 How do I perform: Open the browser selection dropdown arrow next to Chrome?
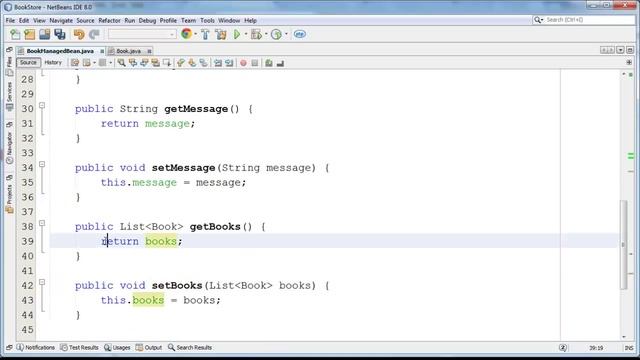coord(196,34)
